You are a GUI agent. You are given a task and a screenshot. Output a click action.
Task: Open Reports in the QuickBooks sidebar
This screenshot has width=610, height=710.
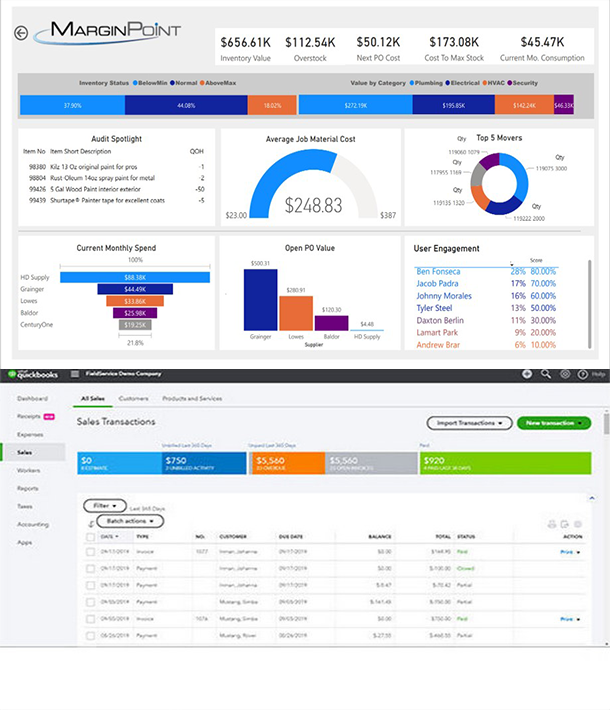point(28,488)
